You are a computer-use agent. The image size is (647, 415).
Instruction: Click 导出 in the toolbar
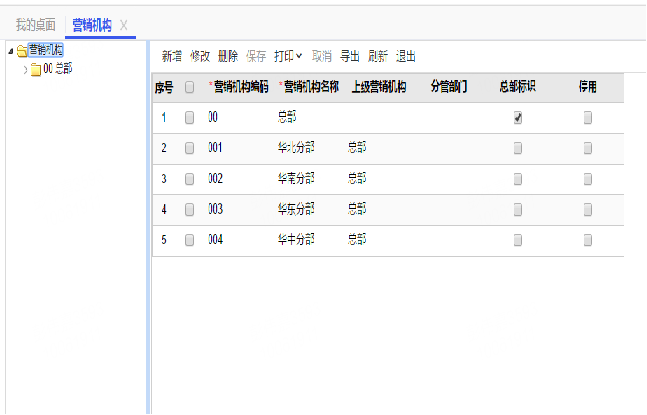pyautogui.click(x=350, y=57)
